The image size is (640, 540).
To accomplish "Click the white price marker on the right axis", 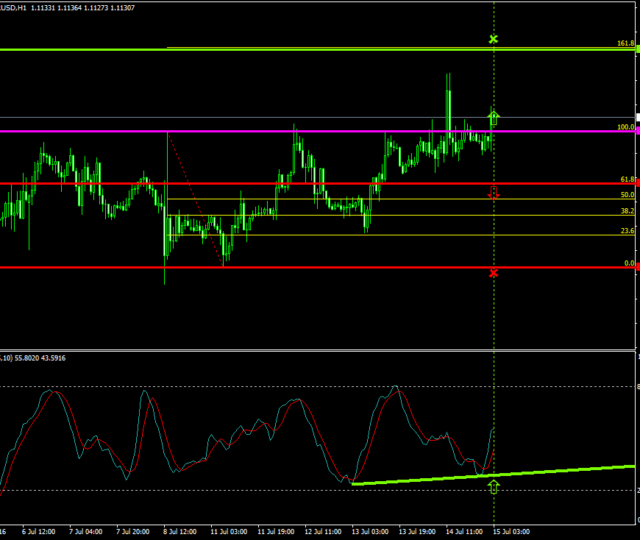I will pyautogui.click(x=636, y=118).
